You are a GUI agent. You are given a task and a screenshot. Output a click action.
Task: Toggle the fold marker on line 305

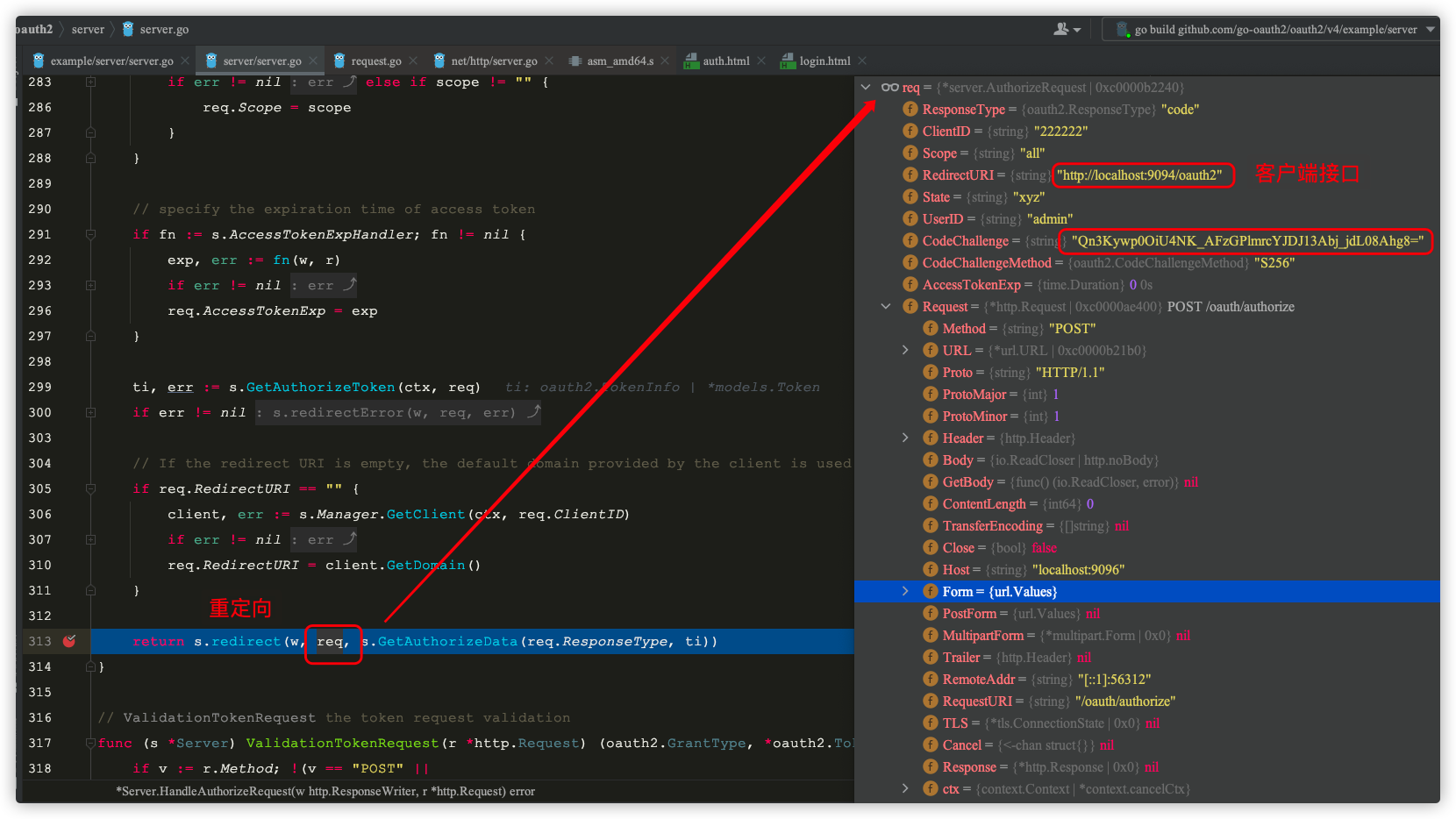pos(90,488)
